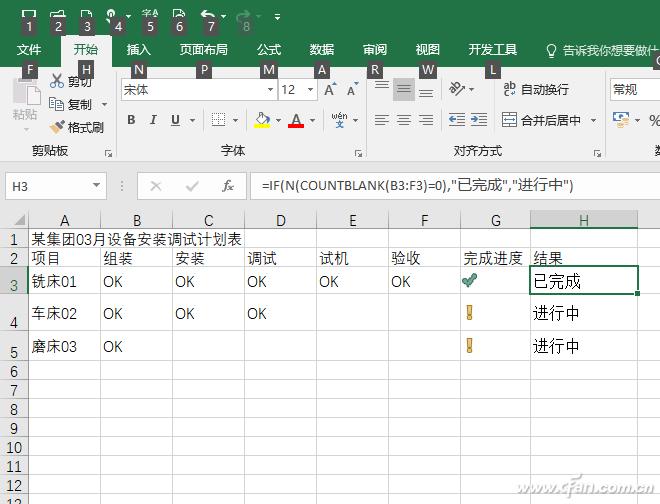The image size is (660, 504).
Task: Open the borders dropdown arrow
Action: pos(235,120)
